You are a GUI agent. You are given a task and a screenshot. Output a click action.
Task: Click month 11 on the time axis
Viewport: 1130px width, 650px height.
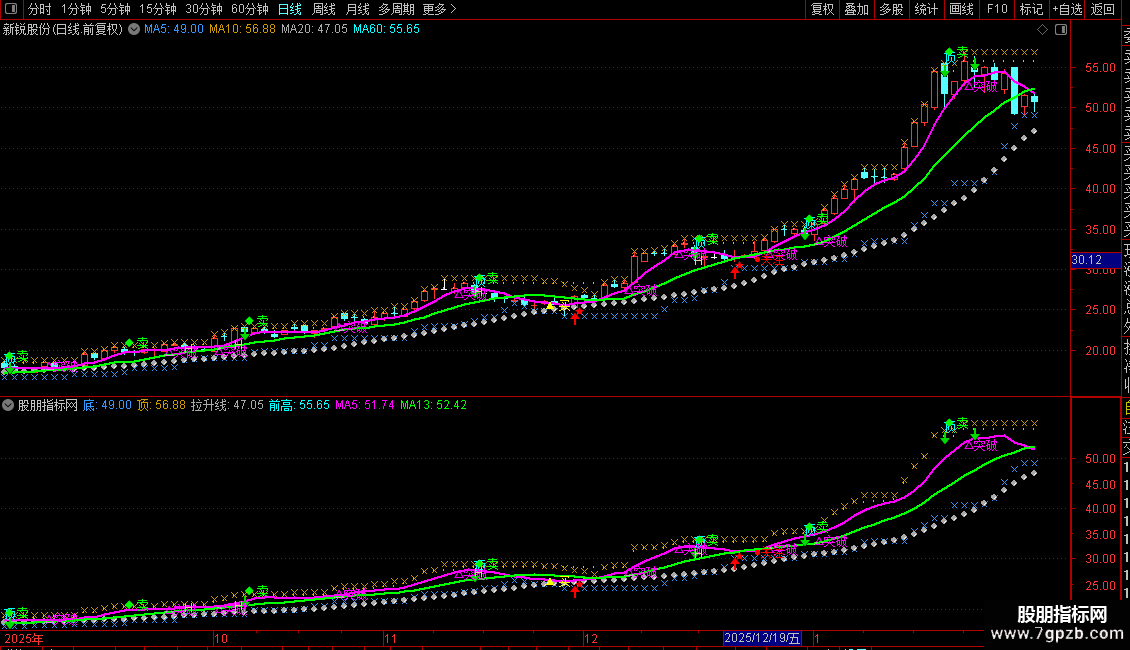[391, 638]
